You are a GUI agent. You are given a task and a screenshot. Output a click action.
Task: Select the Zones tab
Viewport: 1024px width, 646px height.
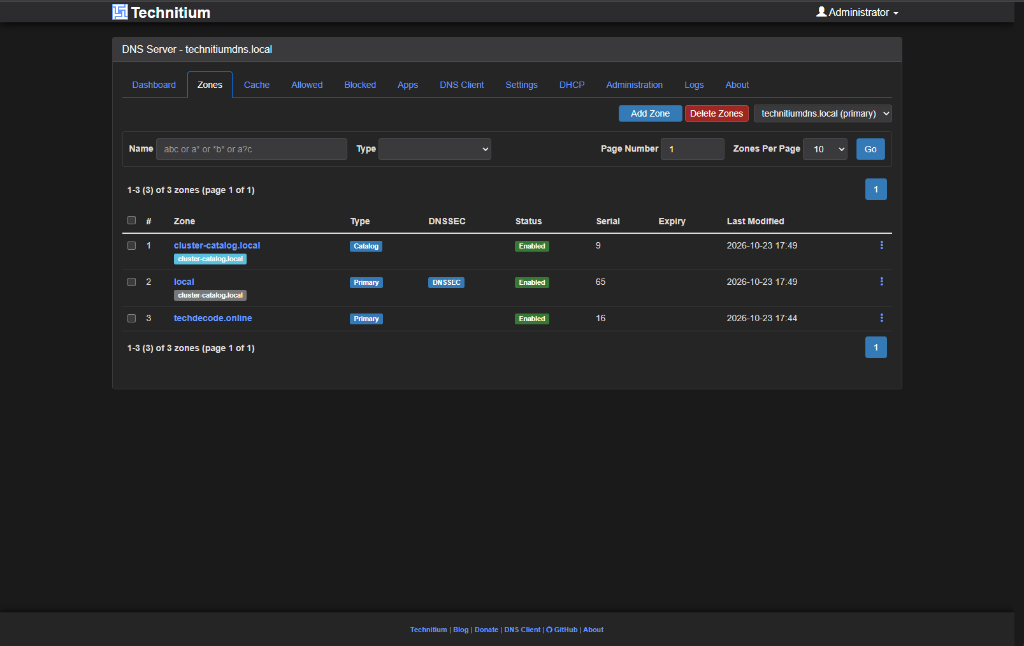[210, 85]
